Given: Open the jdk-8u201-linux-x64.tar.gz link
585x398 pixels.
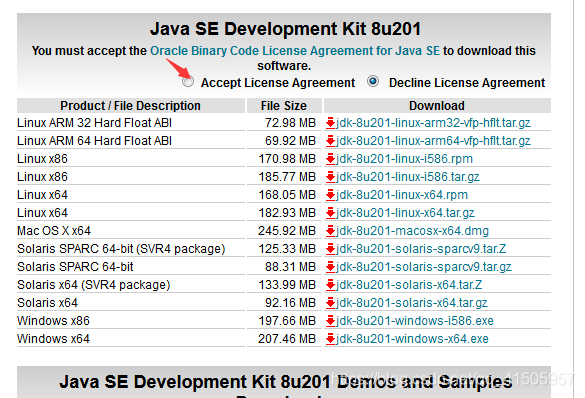Looking at the screenshot, I should coord(405,213).
